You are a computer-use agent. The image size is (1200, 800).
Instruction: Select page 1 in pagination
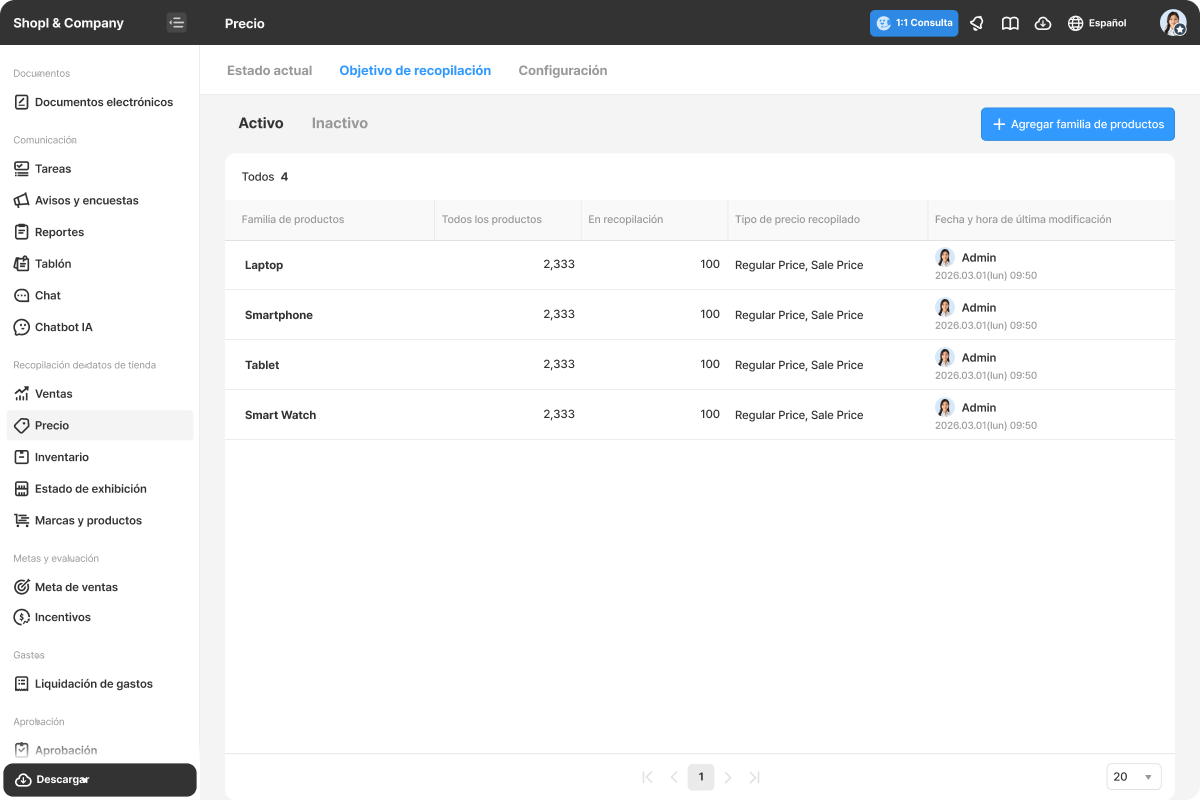click(701, 777)
